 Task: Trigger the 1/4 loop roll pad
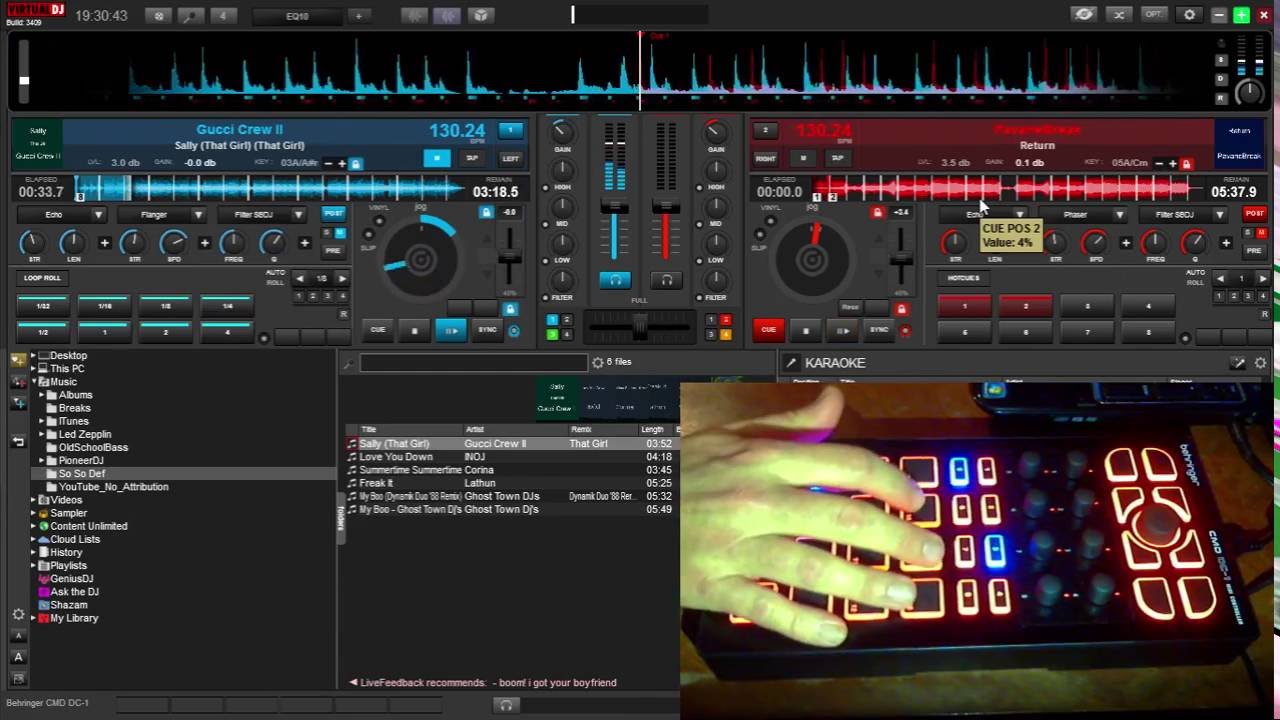pyautogui.click(x=227, y=306)
